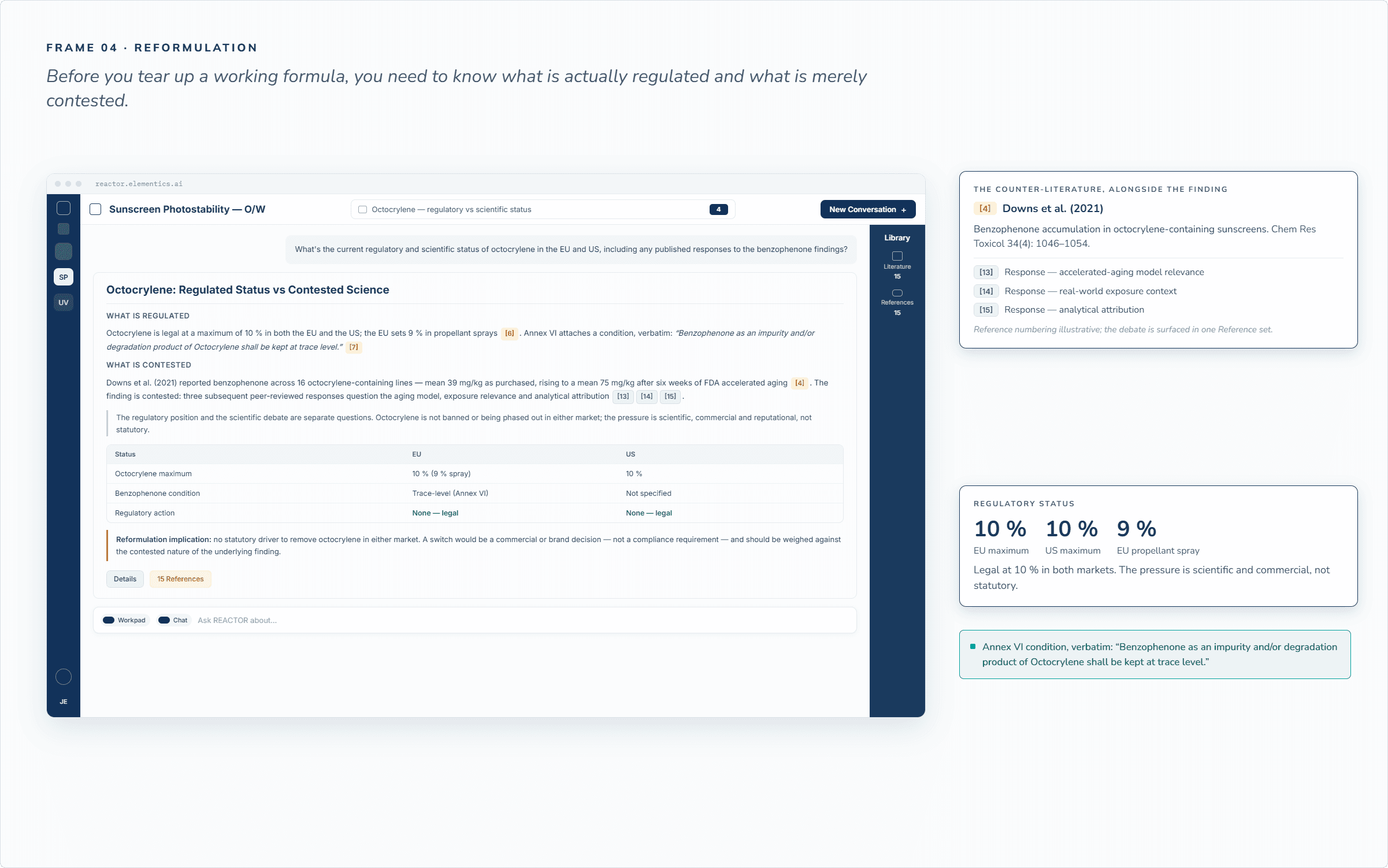Click the Octocrylene maximum row label
The image size is (1388, 868).
pos(153,474)
